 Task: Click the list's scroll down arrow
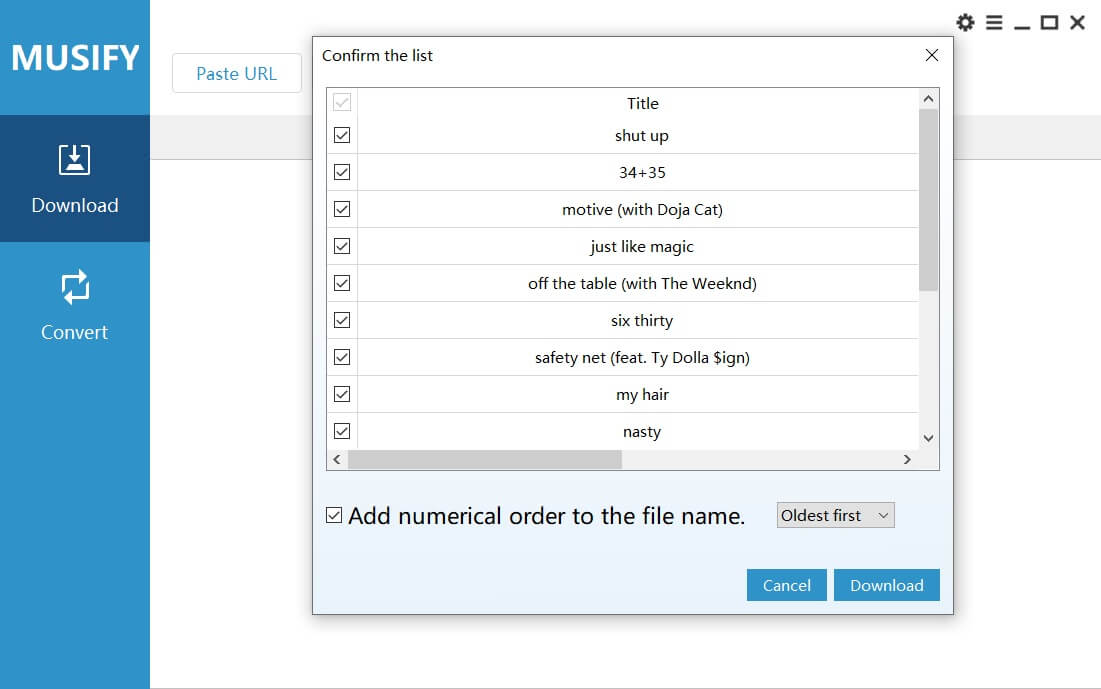click(x=928, y=438)
